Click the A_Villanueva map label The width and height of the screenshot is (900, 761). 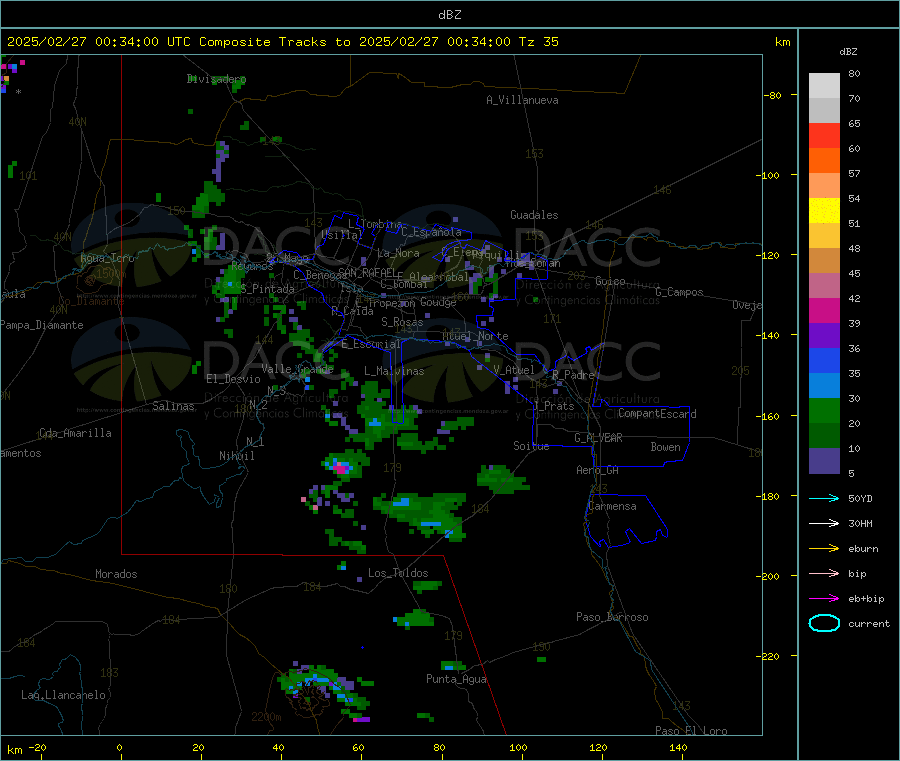pos(522,100)
